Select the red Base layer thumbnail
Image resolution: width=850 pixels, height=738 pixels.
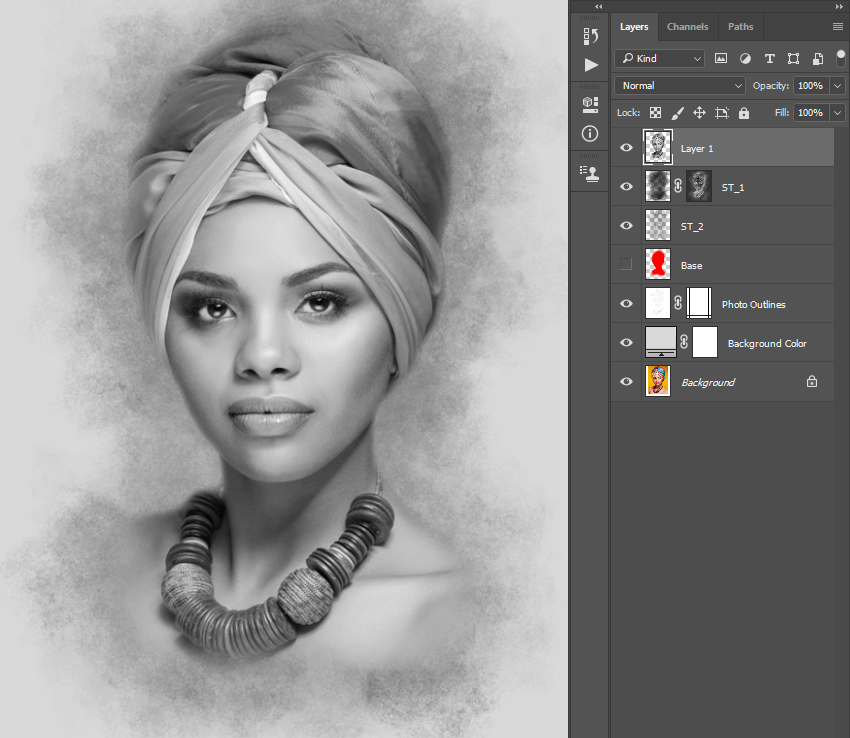click(658, 264)
